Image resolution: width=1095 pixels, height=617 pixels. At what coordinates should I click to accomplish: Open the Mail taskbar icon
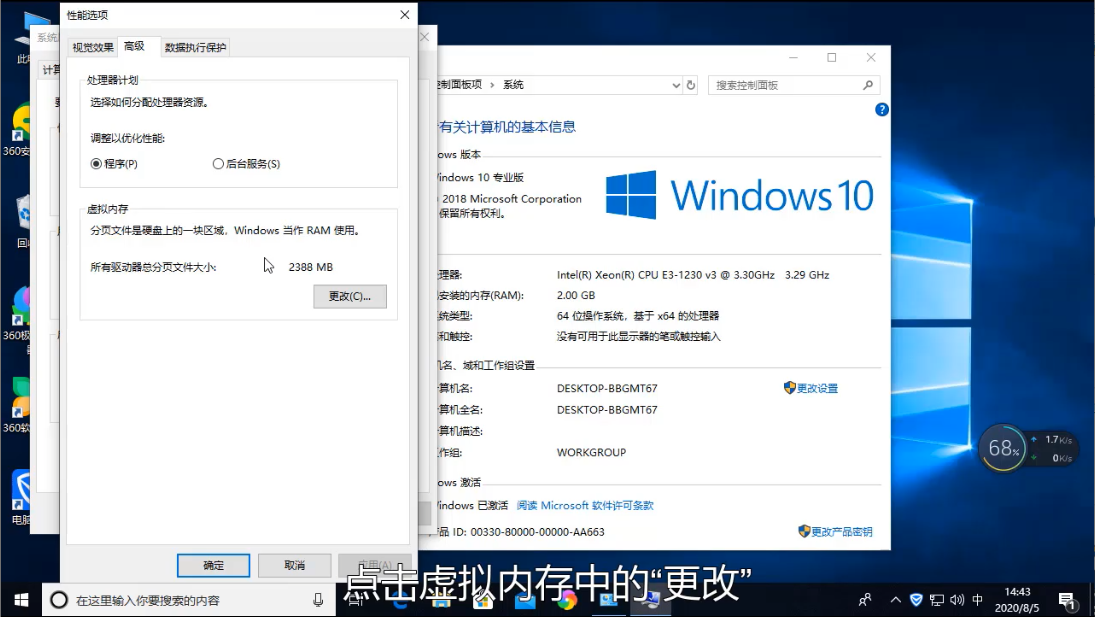(x=524, y=601)
